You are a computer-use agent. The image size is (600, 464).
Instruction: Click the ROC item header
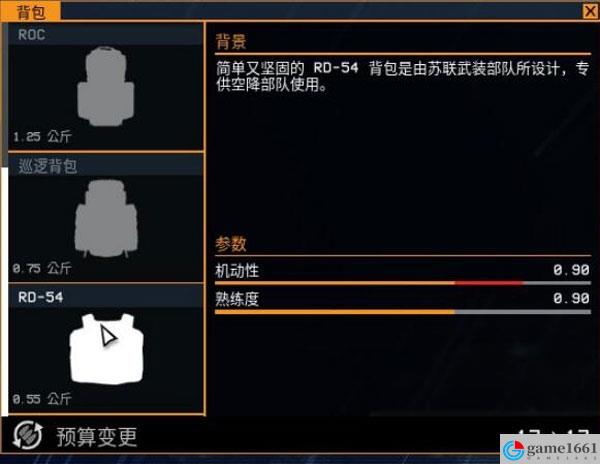point(106,34)
